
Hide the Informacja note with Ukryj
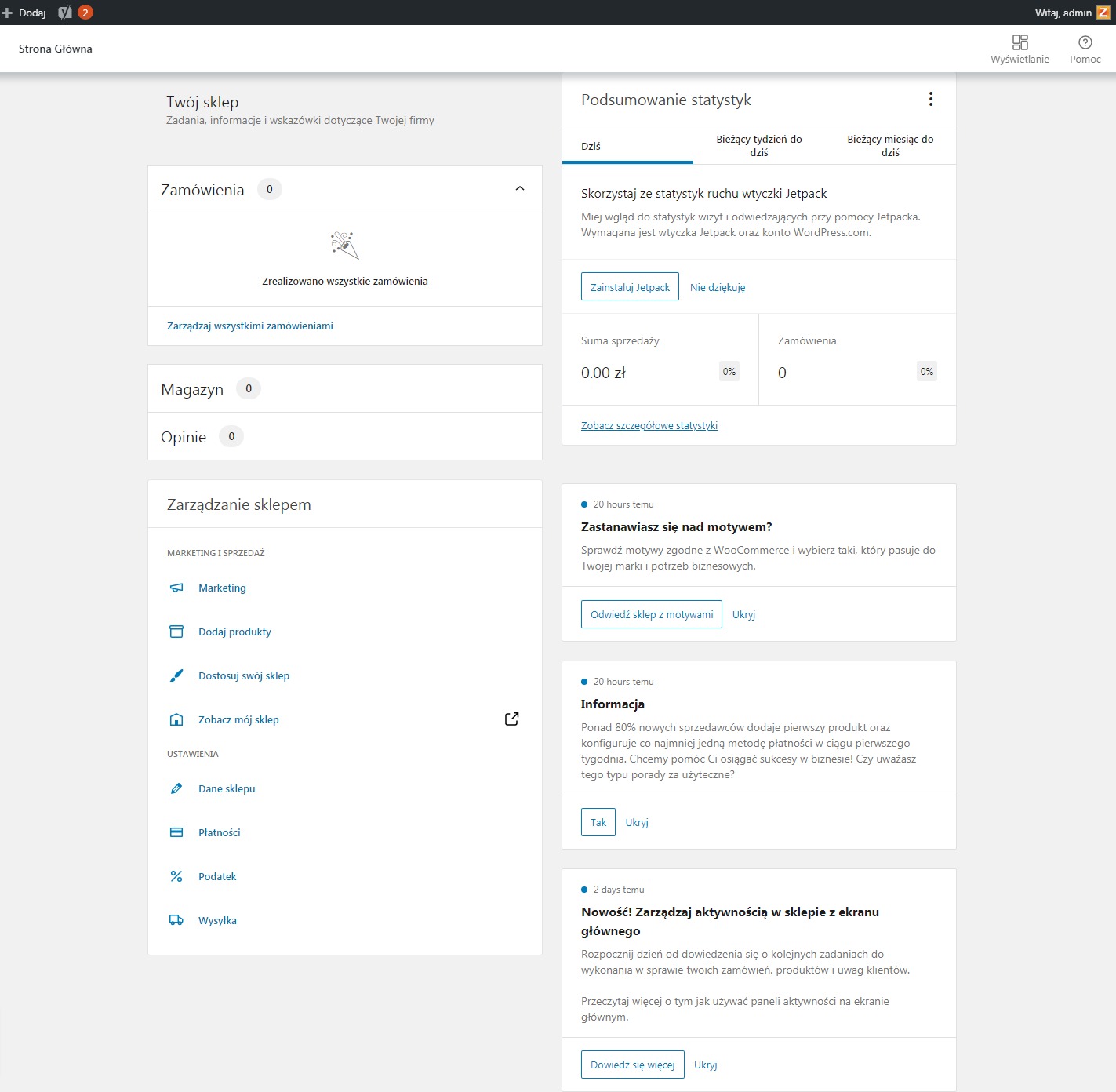pos(637,822)
